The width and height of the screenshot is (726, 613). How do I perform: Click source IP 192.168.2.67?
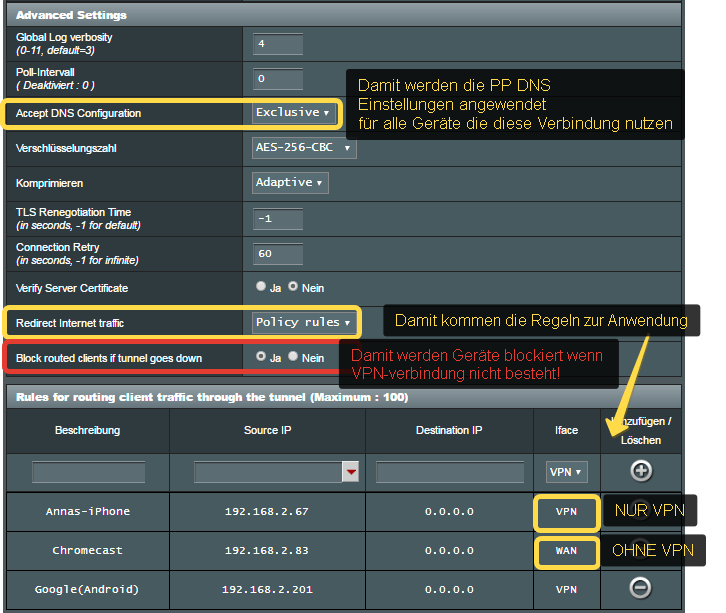[x=267, y=512]
